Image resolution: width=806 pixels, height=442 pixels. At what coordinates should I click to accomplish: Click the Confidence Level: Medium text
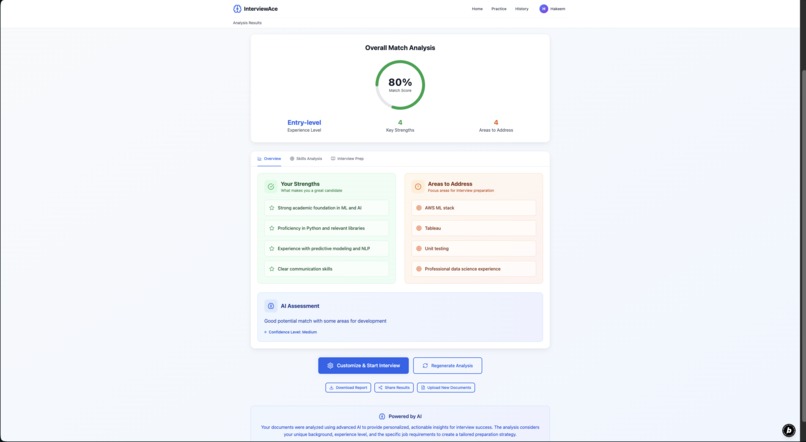(x=292, y=332)
